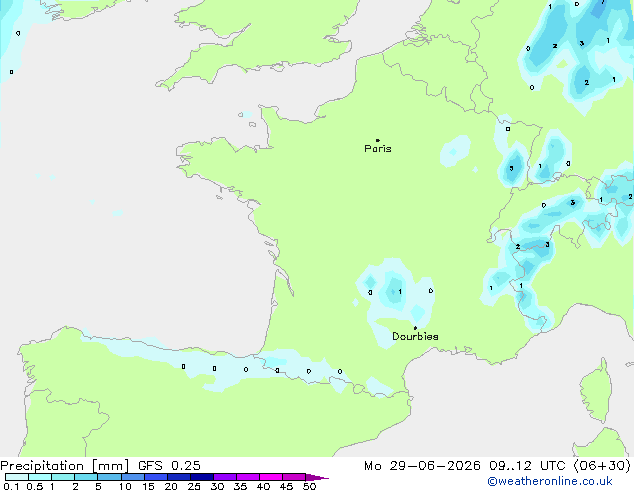Viewport: 634px width, 490px height.
Task: Click the Mo 29-06-2026 date text
Action: (422, 466)
